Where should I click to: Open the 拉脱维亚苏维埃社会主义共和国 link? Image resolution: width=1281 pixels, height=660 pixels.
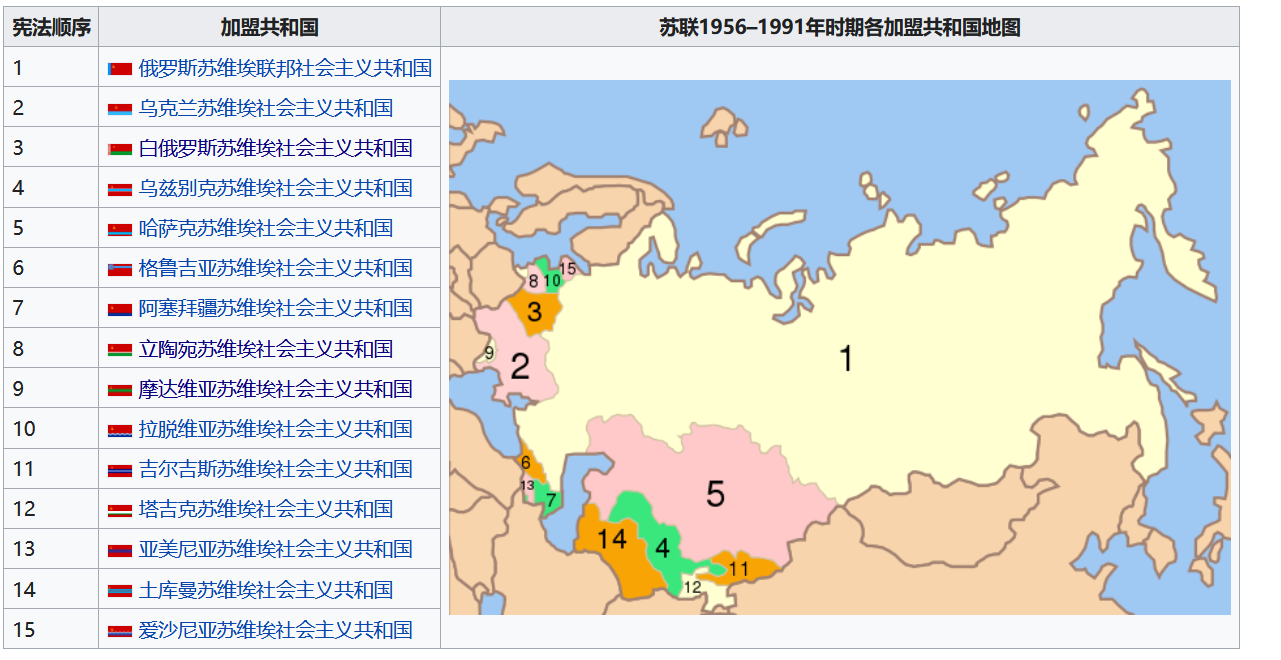pyautogui.click(x=275, y=429)
